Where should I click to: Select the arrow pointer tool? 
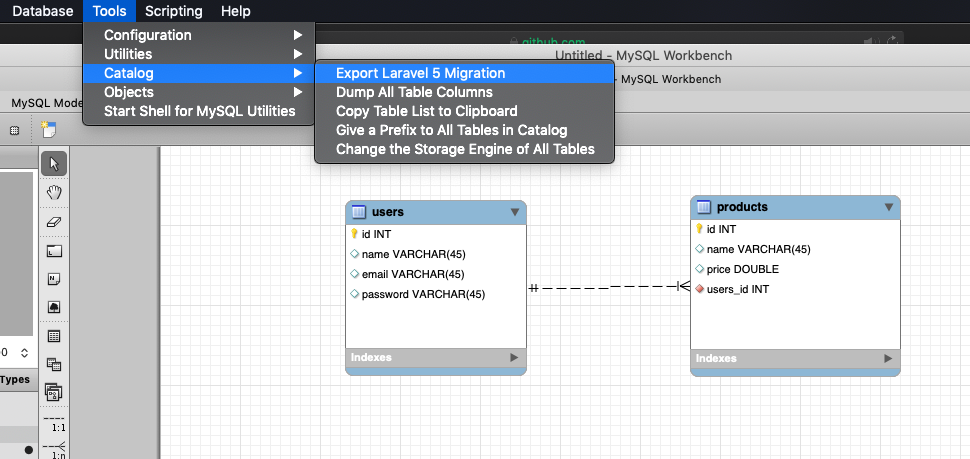(54, 164)
